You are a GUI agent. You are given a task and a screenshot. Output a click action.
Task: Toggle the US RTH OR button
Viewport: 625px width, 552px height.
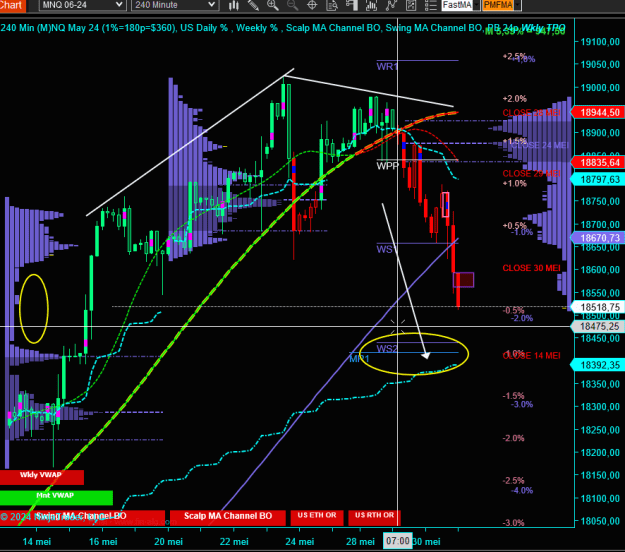[374, 517]
